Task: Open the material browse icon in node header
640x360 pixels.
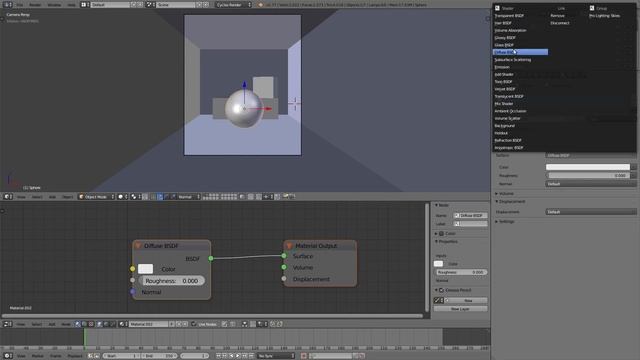Action: point(123,324)
